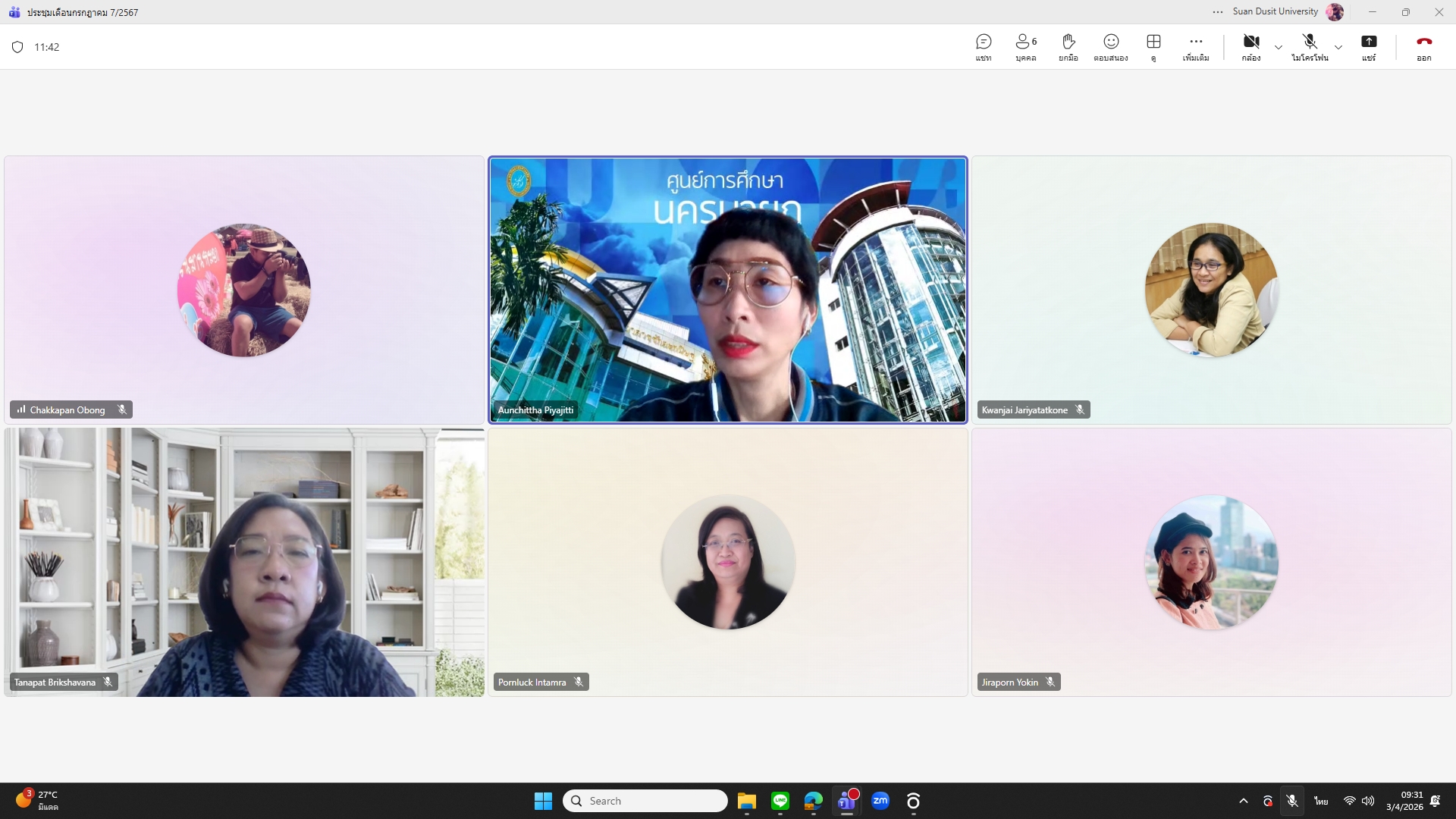
Task: Change the meeting view layout
Action: (x=1153, y=47)
